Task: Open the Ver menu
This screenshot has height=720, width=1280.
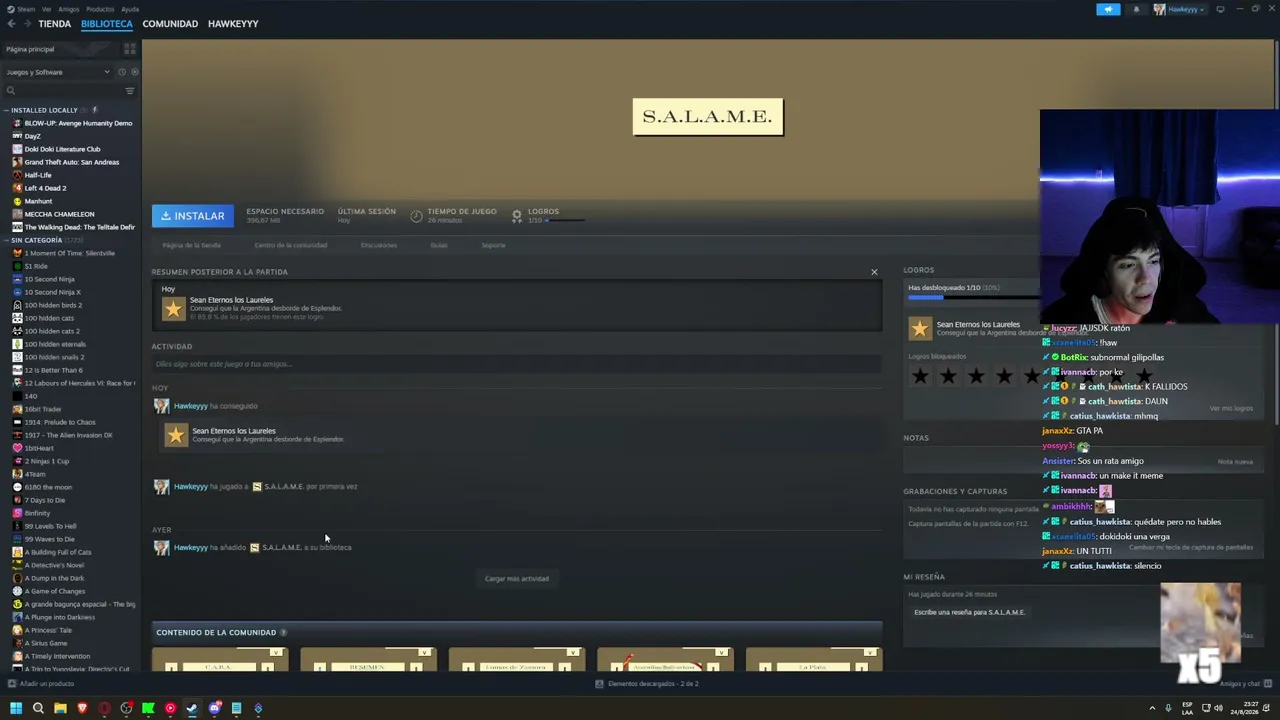Action: coord(47,9)
